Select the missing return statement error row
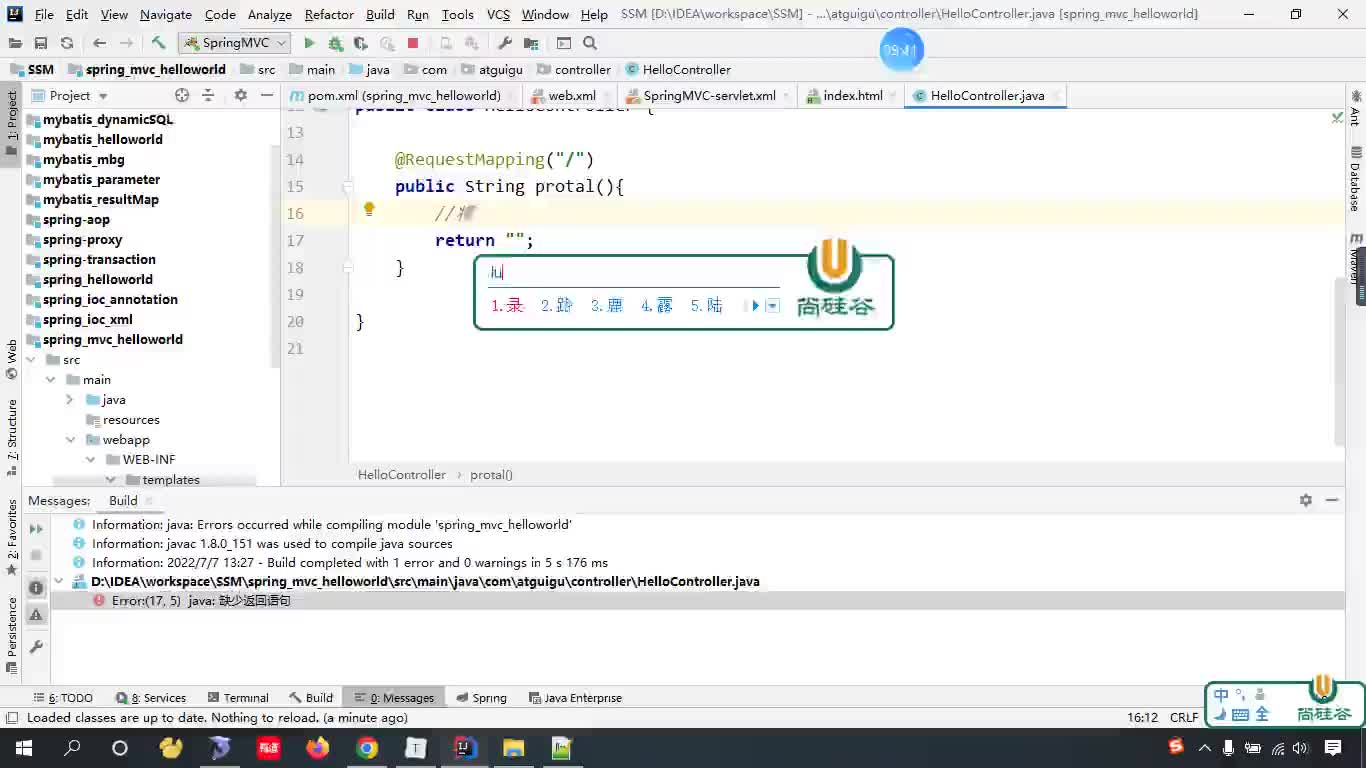Image resolution: width=1366 pixels, height=768 pixels. click(697, 601)
